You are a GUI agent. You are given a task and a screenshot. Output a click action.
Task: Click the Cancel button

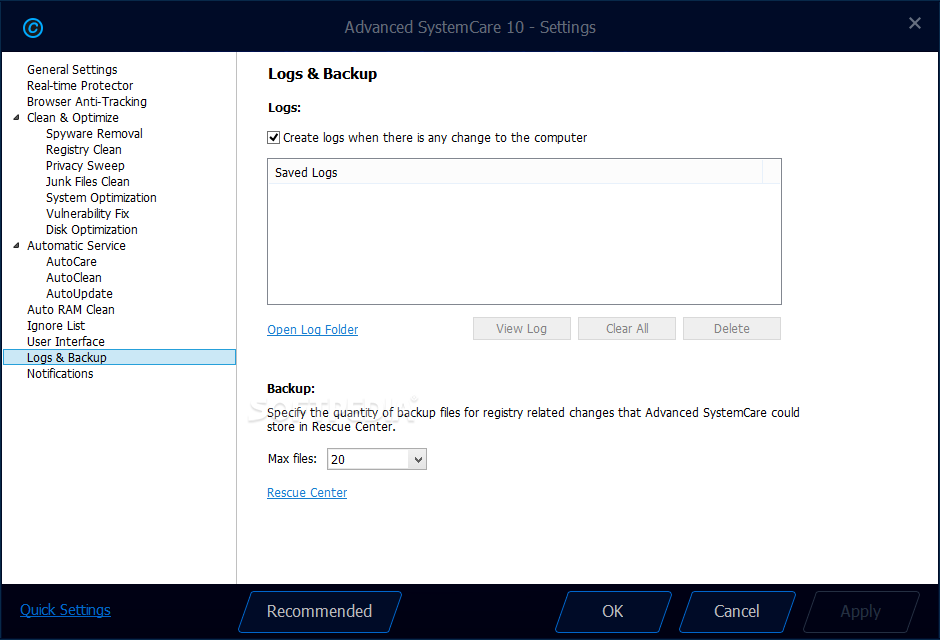(737, 611)
